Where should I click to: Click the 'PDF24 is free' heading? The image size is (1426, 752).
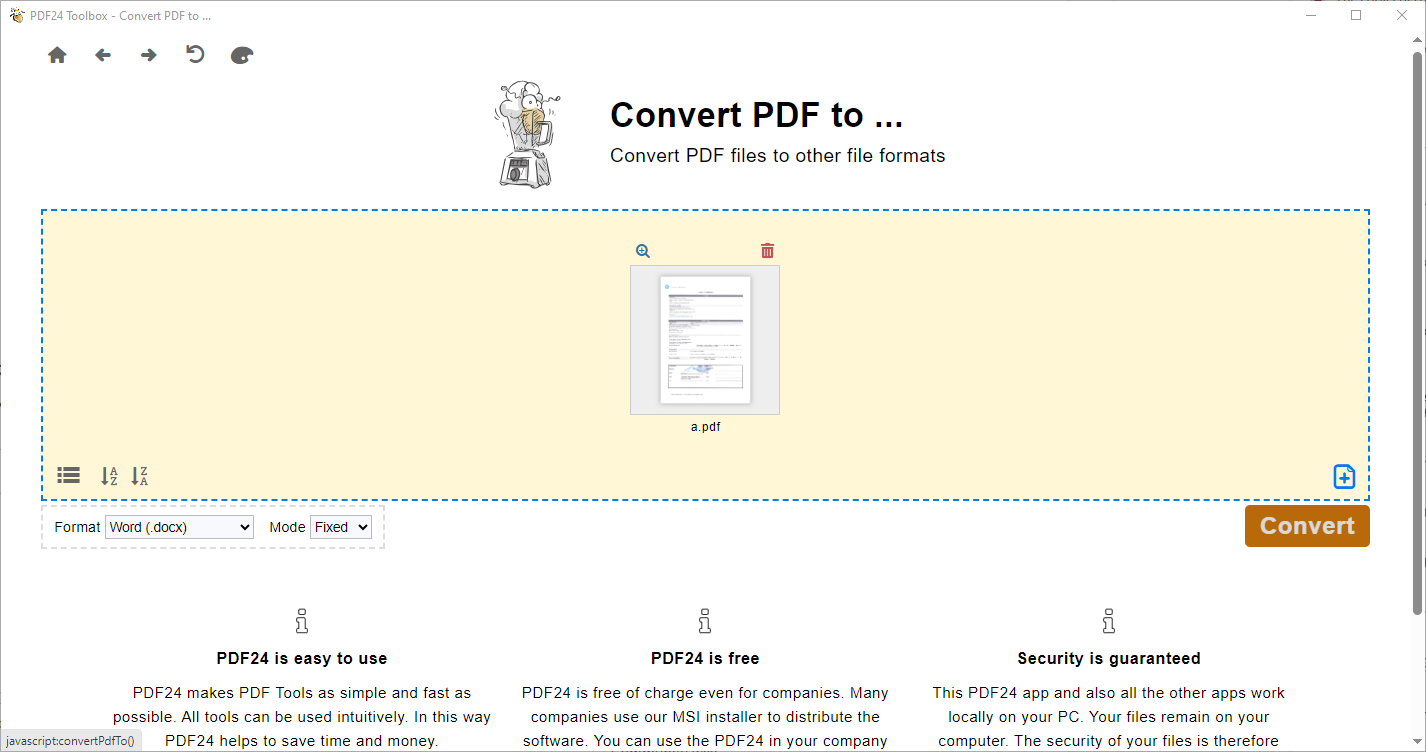tap(705, 658)
